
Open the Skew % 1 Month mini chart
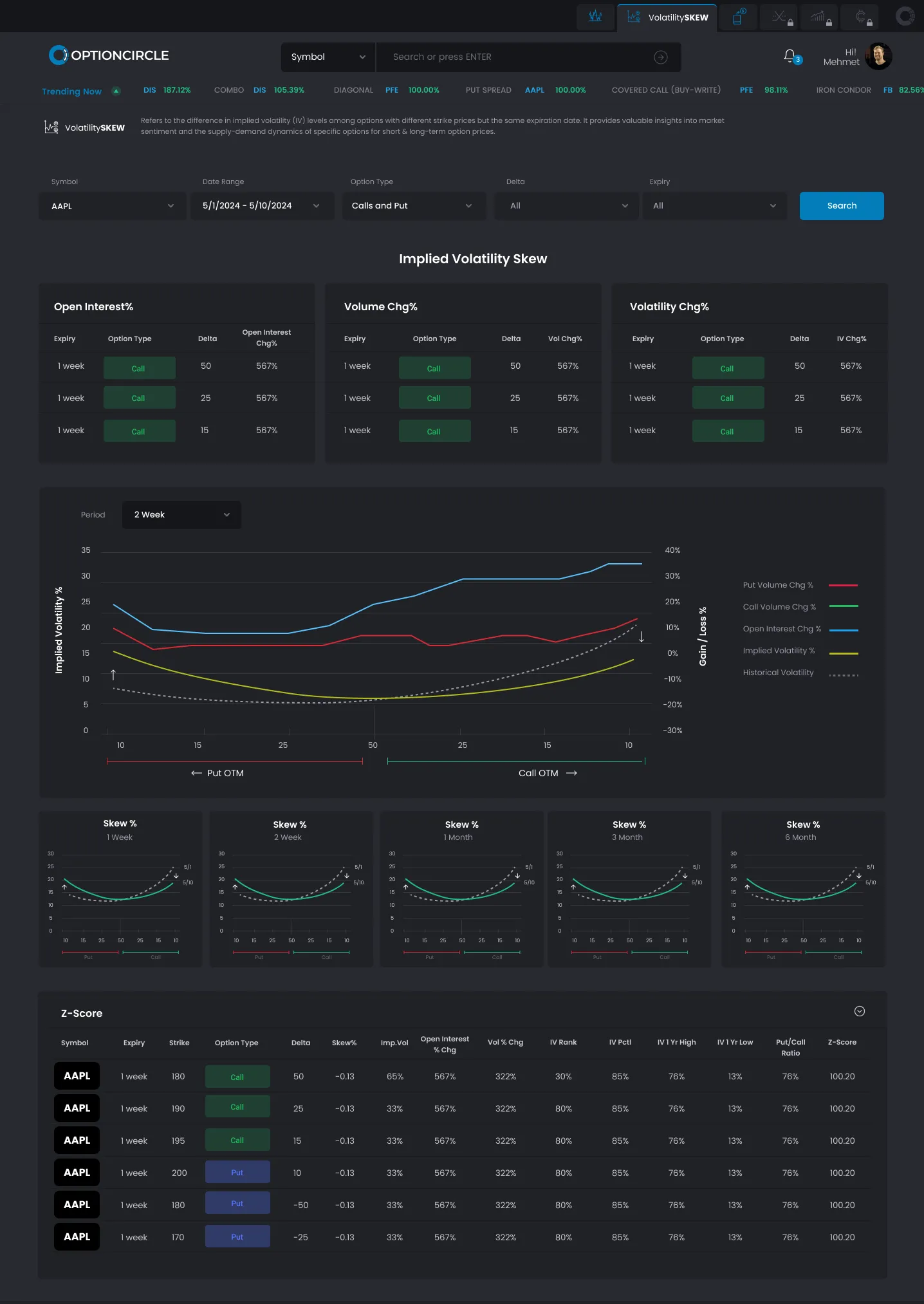(462, 889)
